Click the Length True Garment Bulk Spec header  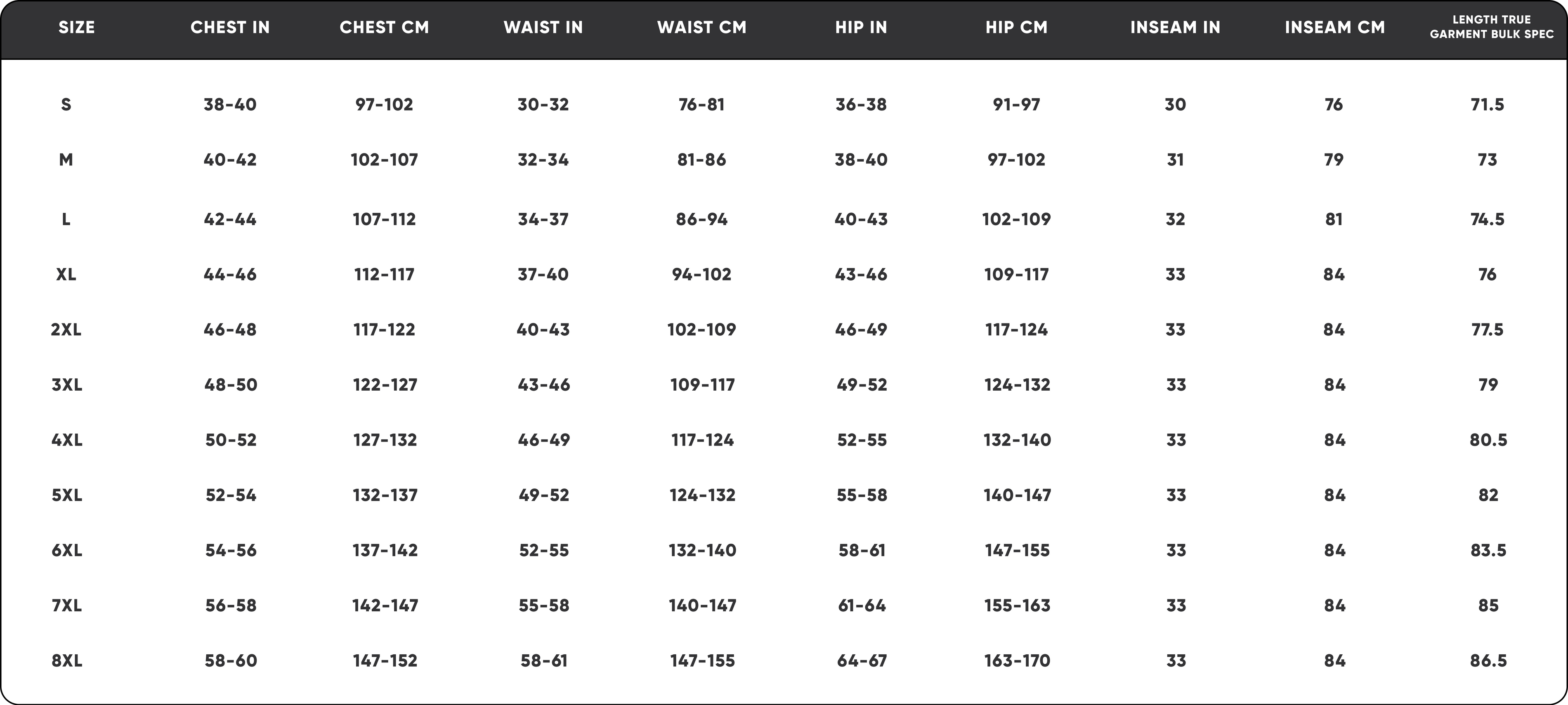[x=1491, y=27]
